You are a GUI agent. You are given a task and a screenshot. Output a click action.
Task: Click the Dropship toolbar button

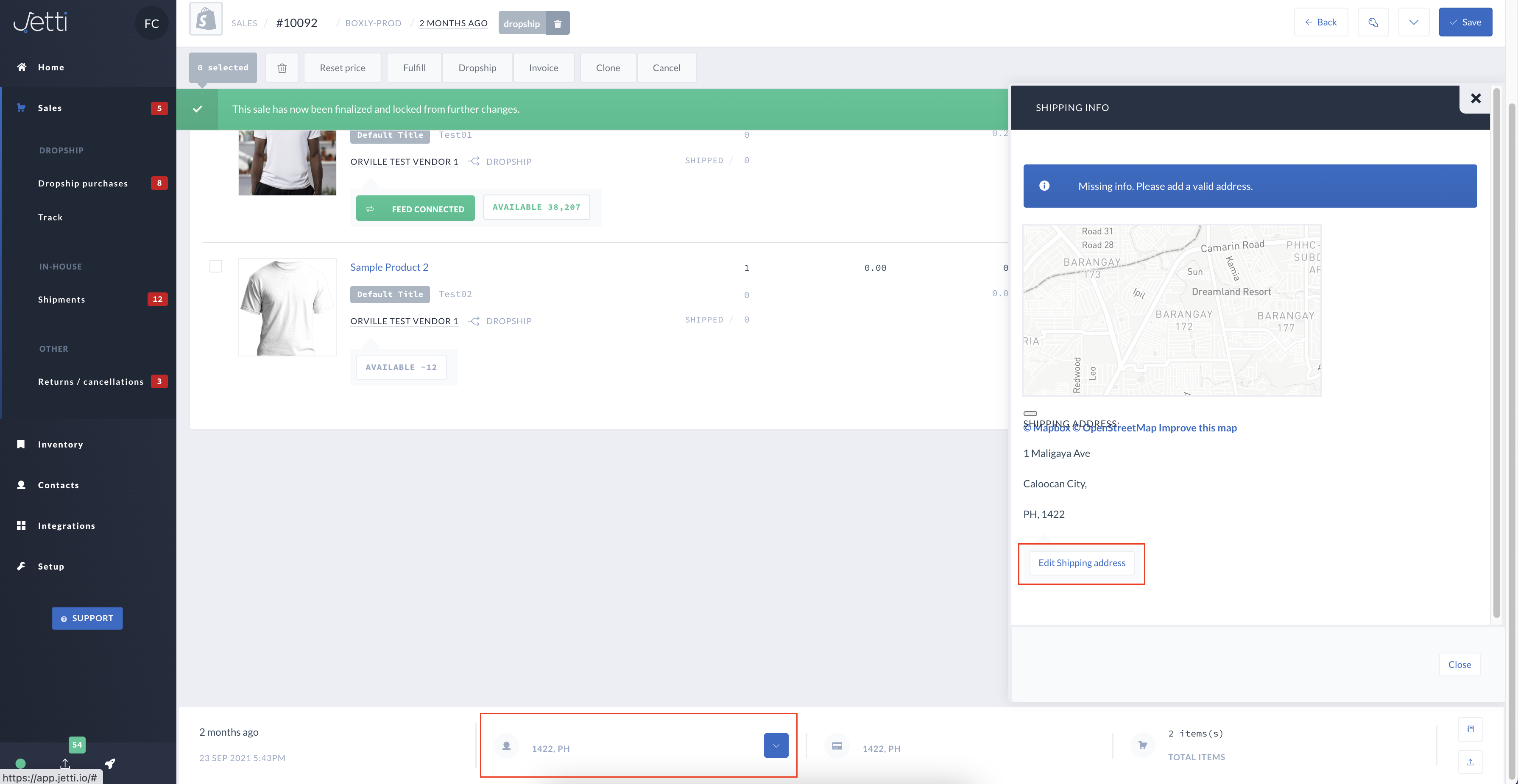[x=477, y=68]
